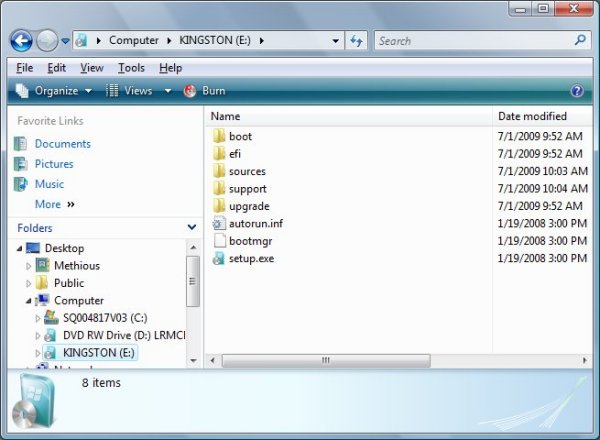This screenshot has height=440, width=600.
Task: Sort by the Date modified column header
Action: [x=542, y=116]
